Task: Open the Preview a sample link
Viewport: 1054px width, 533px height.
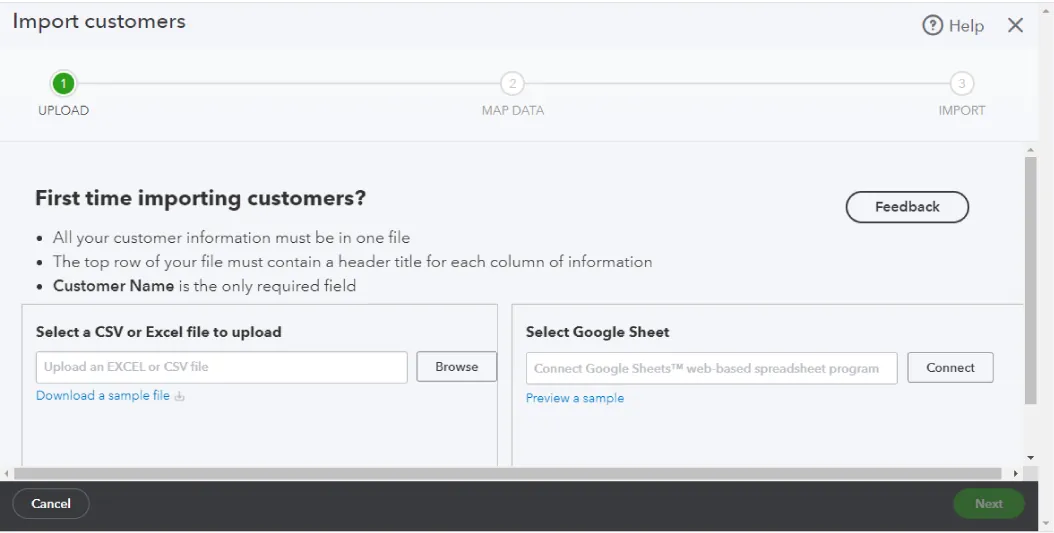Action: click(575, 398)
